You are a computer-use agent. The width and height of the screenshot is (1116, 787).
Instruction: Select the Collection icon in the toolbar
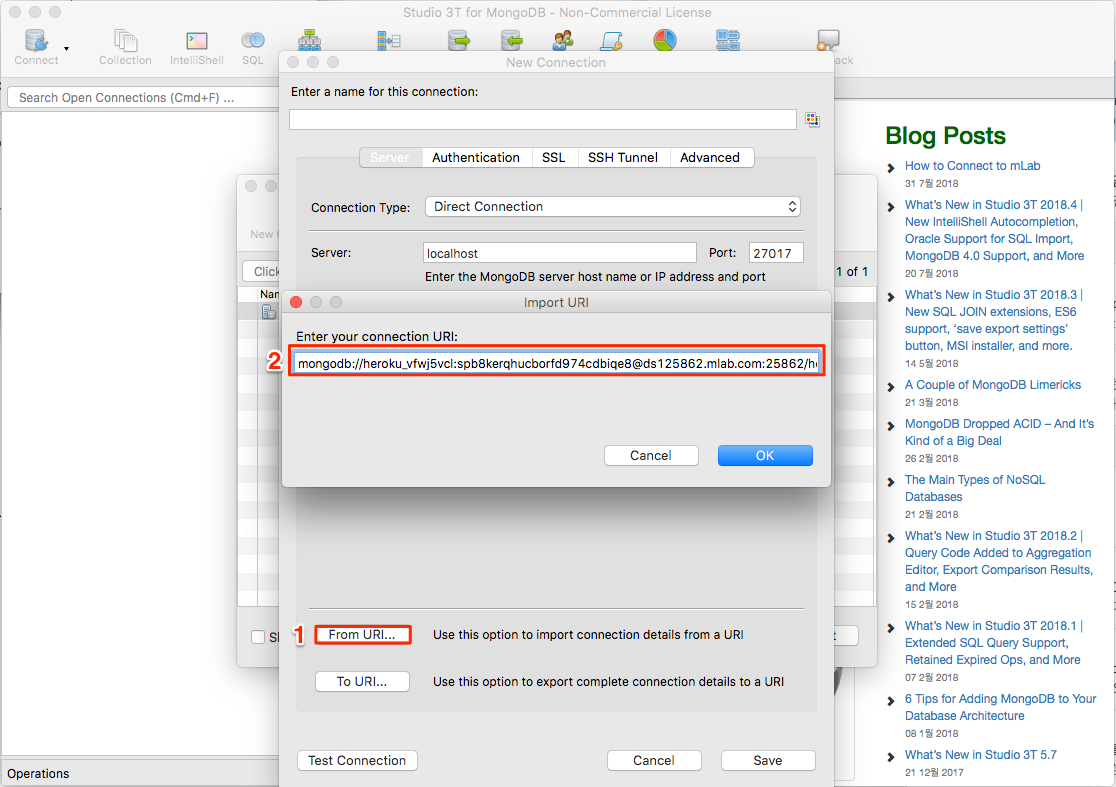pos(125,40)
